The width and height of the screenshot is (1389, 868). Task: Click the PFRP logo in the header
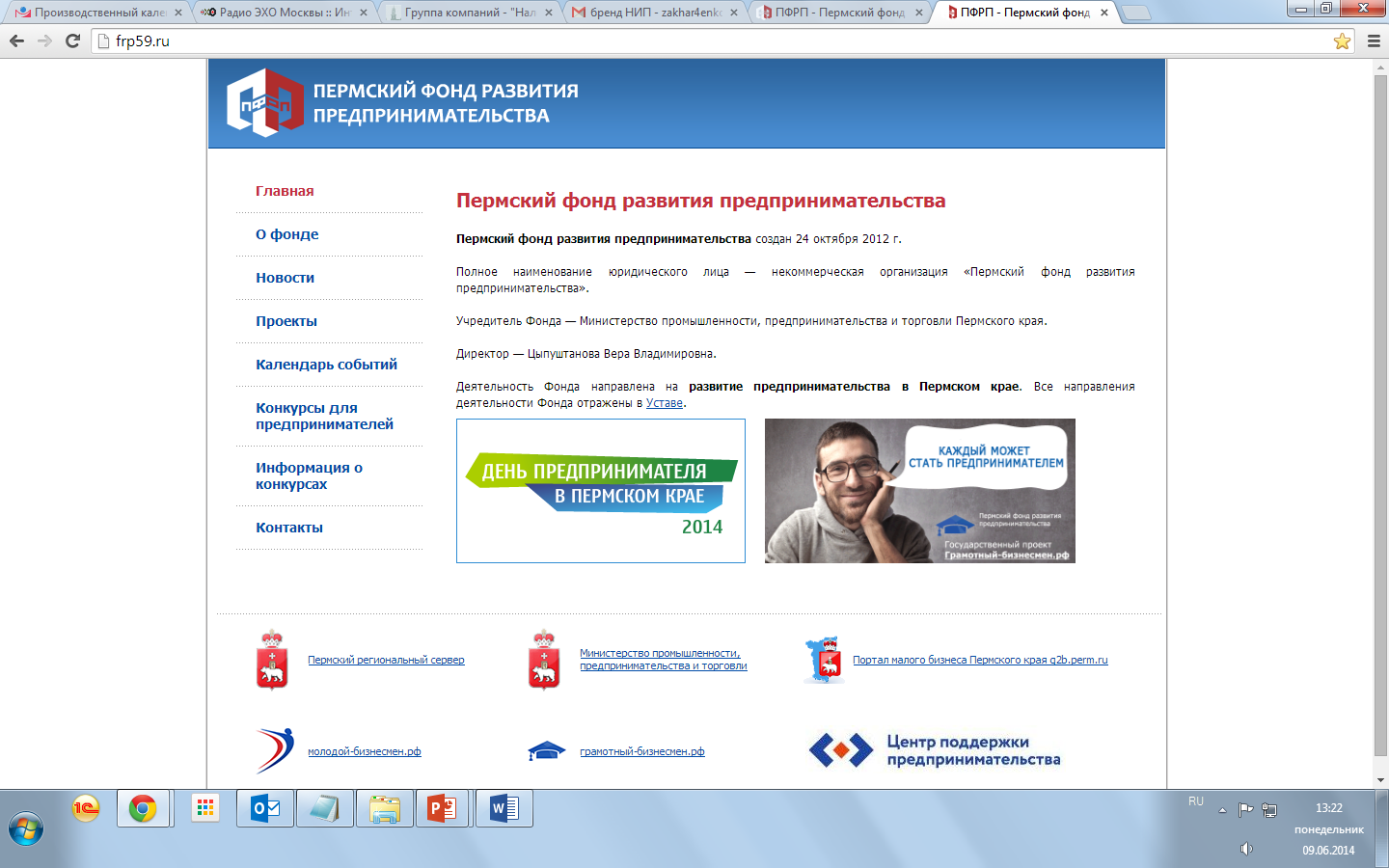[265, 102]
